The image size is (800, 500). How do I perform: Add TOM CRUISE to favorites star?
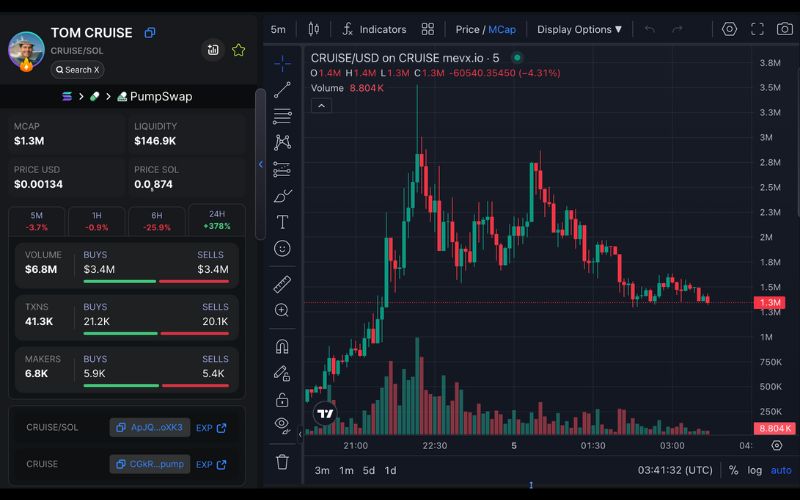(x=238, y=49)
